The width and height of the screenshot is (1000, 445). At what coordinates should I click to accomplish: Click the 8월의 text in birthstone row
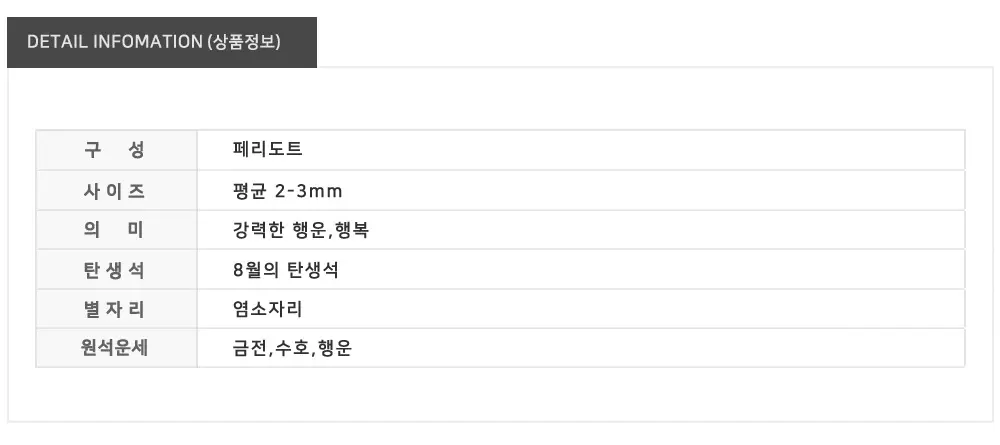click(x=254, y=270)
